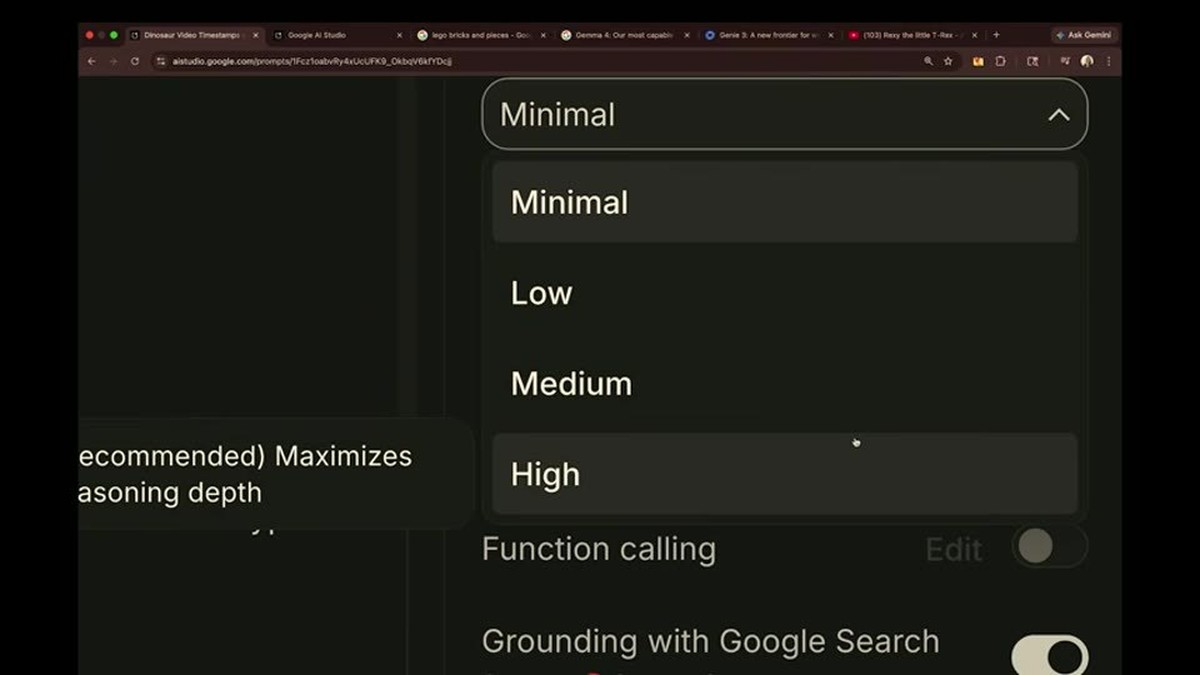Viewport: 1200px width, 675px height.
Task: Go back in browser history
Action: tap(91, 61)
